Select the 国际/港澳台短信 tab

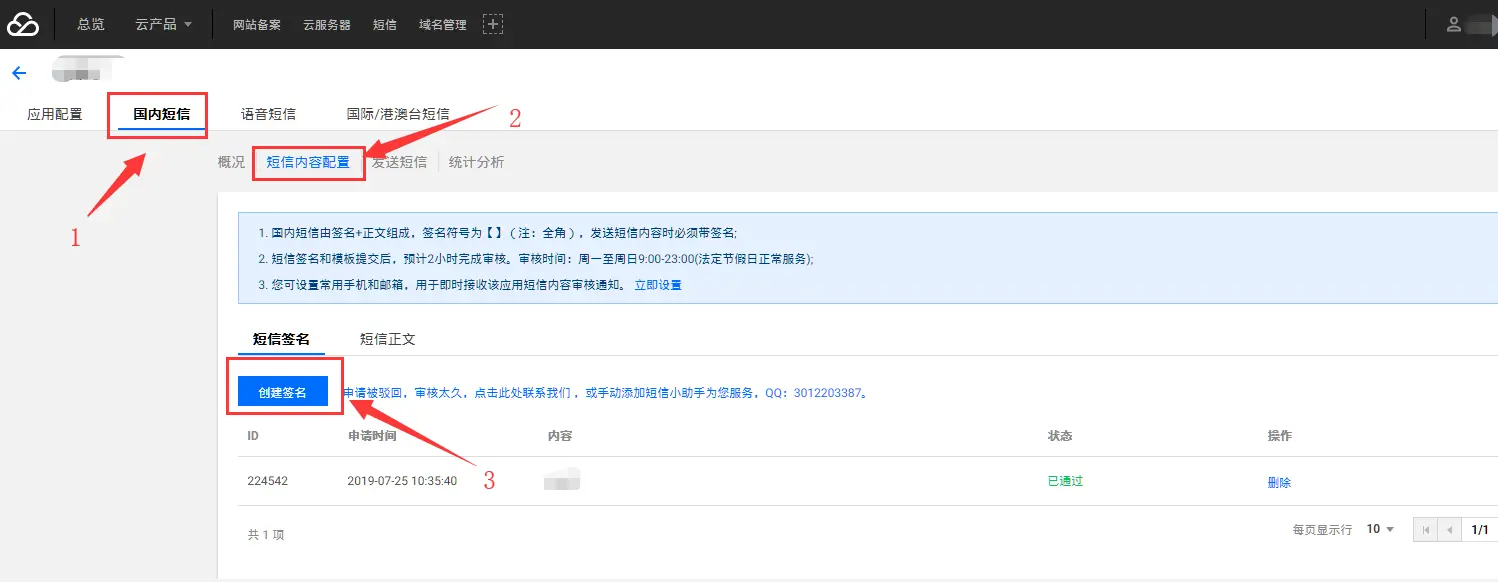(x=398, y=114)
